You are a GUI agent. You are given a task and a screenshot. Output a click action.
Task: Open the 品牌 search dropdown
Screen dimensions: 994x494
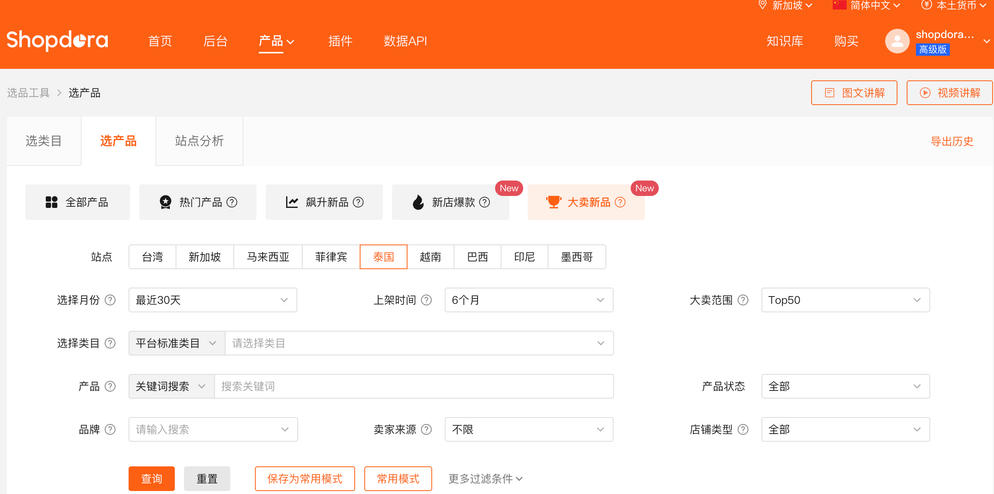point(212,429)
